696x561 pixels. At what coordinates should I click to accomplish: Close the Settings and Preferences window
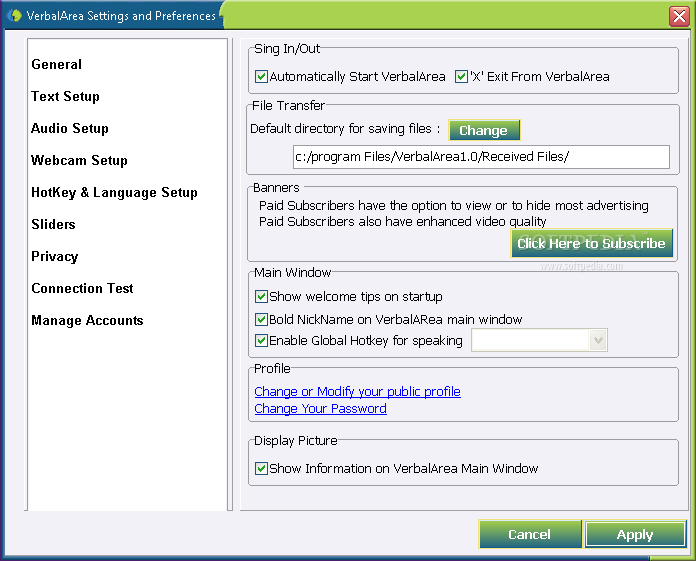coord(679,16)
